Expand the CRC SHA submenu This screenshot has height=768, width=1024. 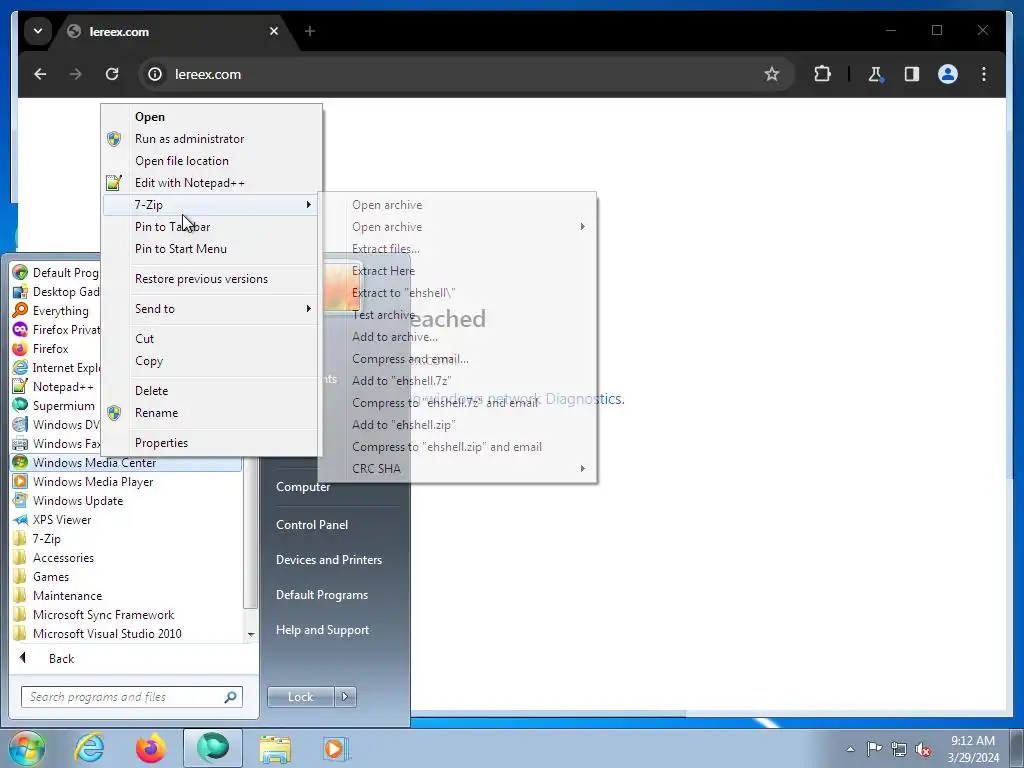(x=457, y=469)
